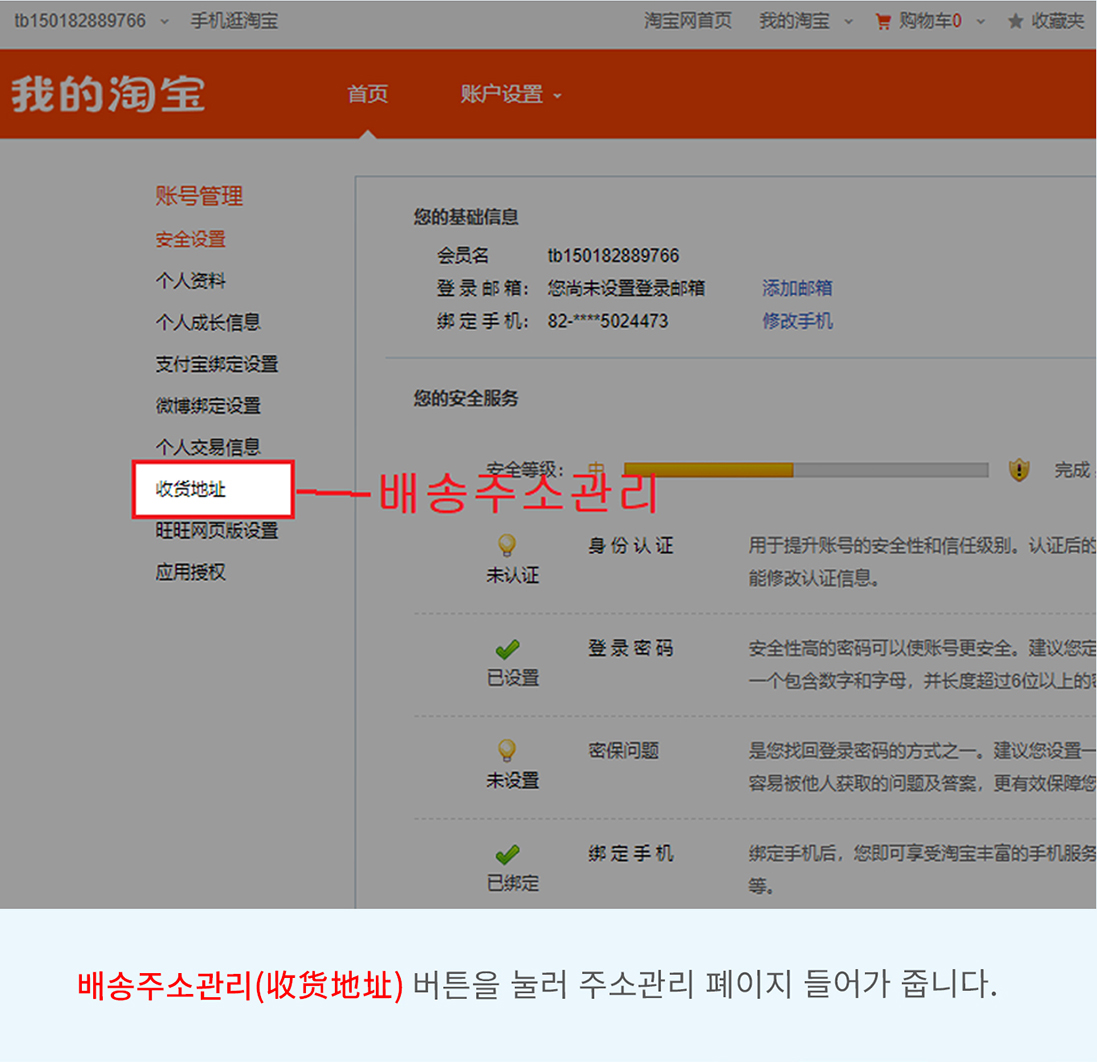
Task: Expand the 我的淘宝 top bar dropdown arrow
Action: click(x=849, y=22)
